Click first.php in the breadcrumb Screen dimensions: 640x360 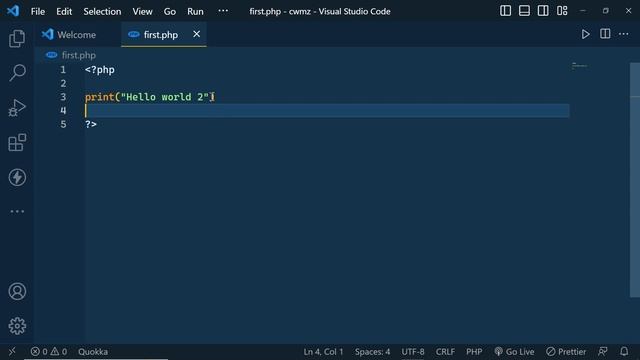click(79, 55)
